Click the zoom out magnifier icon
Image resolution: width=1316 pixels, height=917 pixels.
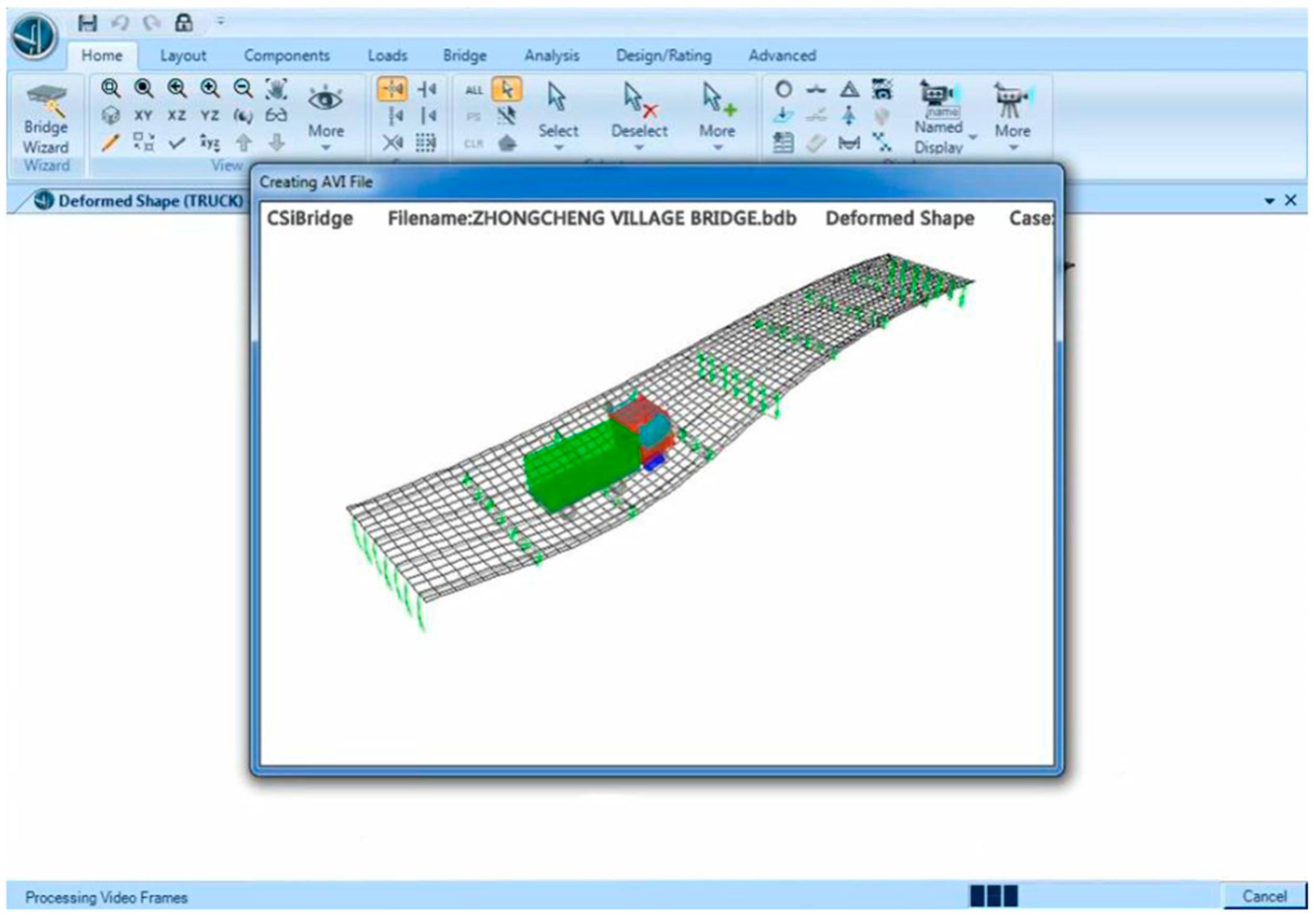pos(243,89)
